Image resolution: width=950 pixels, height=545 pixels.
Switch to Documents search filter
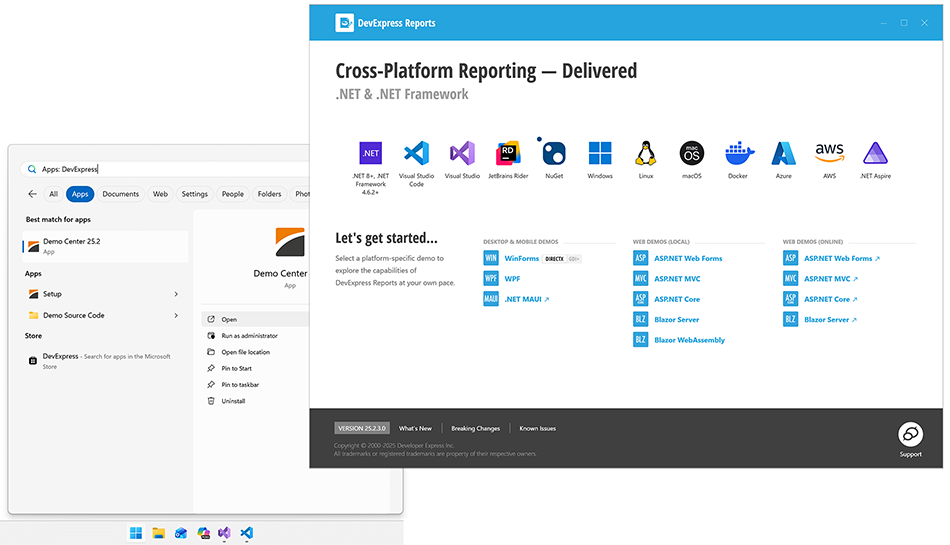121,194
